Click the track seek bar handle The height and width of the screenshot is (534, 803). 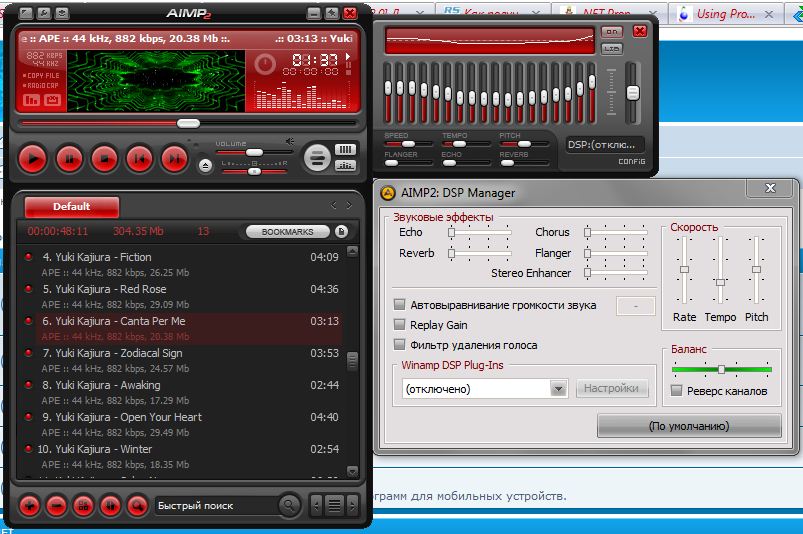188,123
